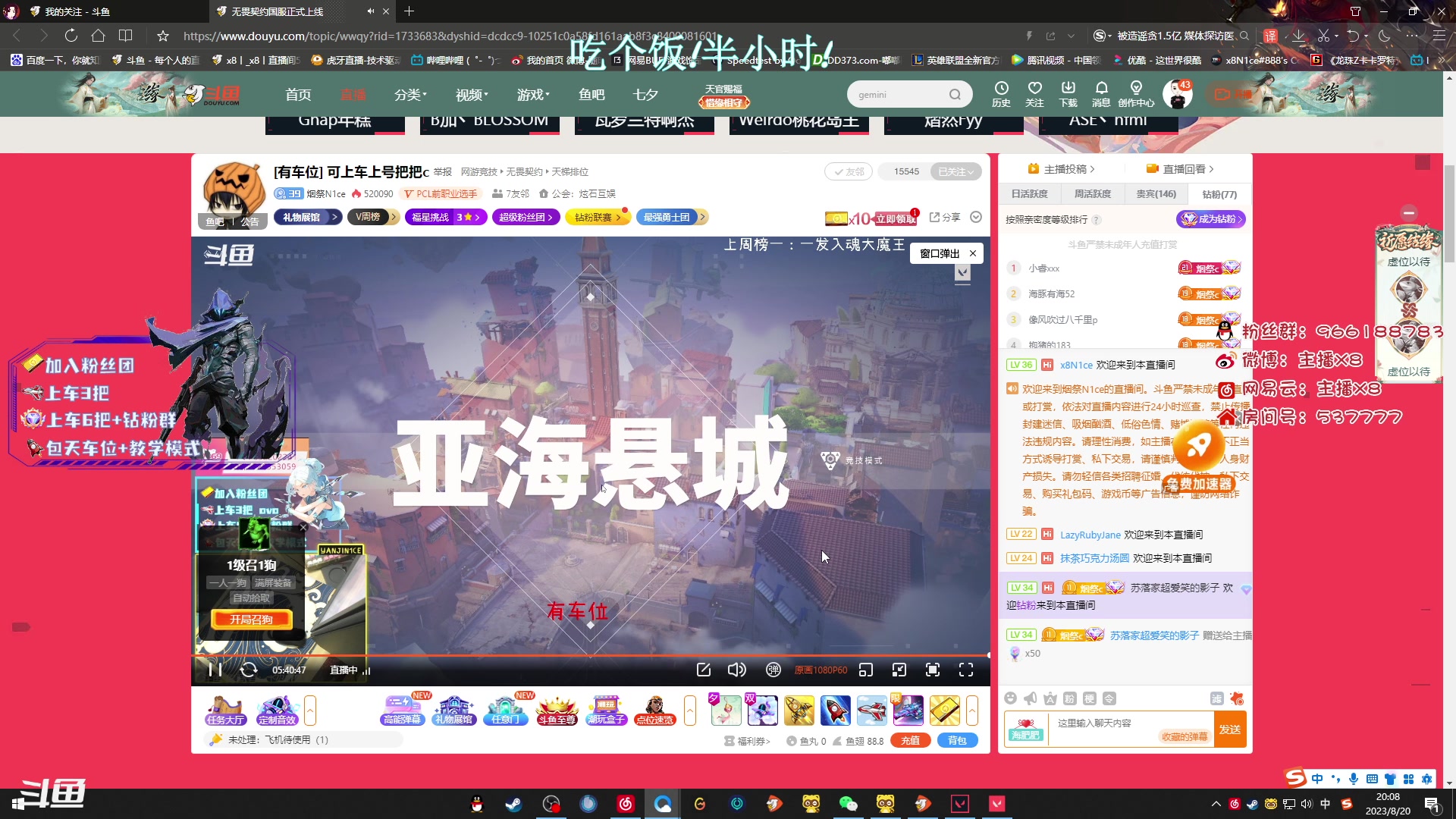
Task: Enable picture-in-picture mini player
Action: pos(866,670)
